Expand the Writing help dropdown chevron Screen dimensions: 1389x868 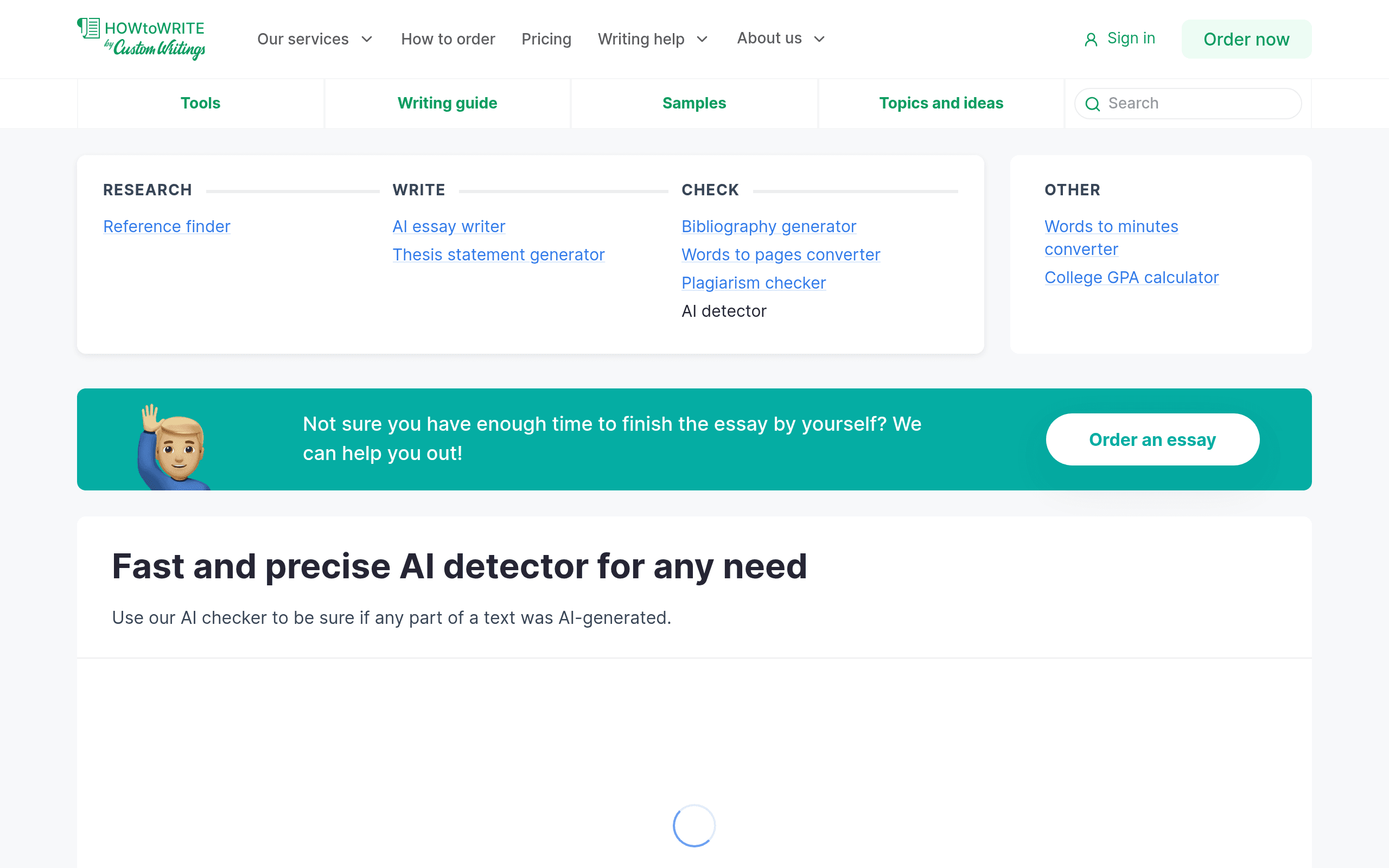click(x=702, y=39)
